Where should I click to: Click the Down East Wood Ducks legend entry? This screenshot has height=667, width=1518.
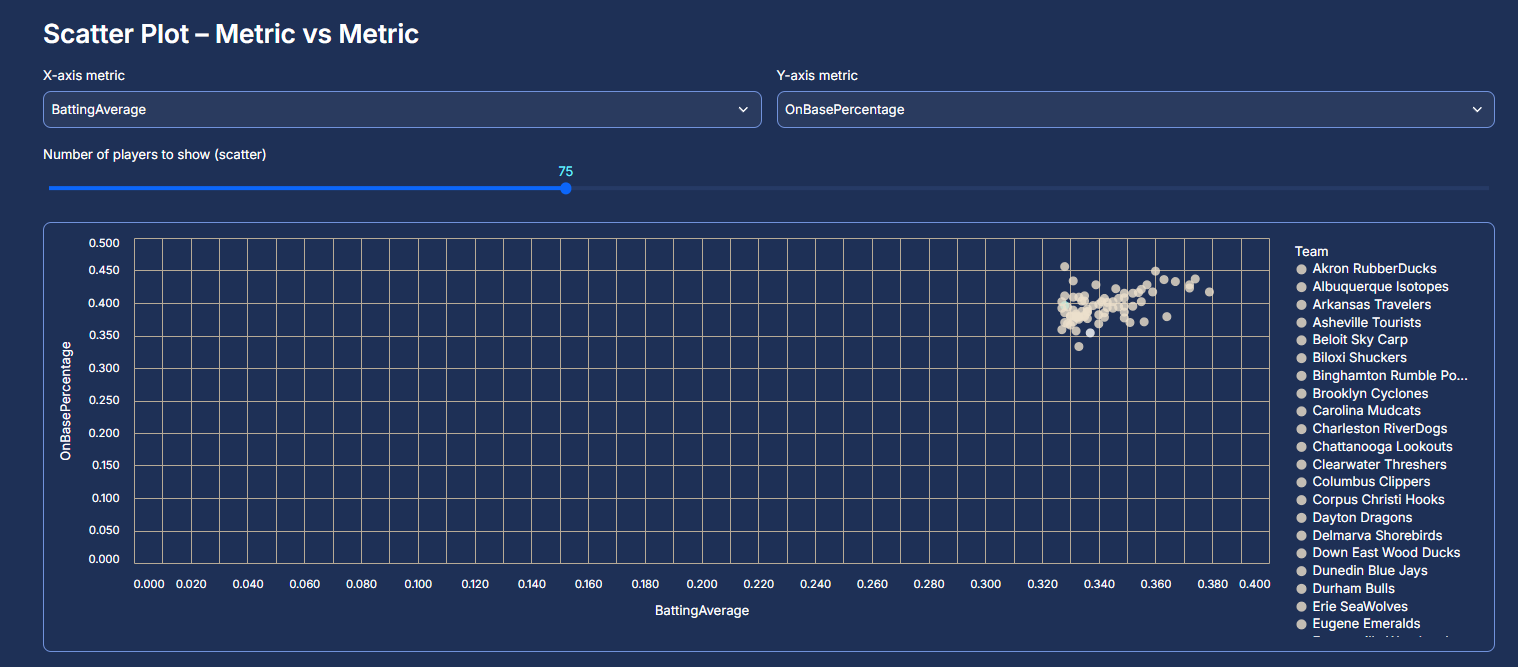pos(1378,553)
